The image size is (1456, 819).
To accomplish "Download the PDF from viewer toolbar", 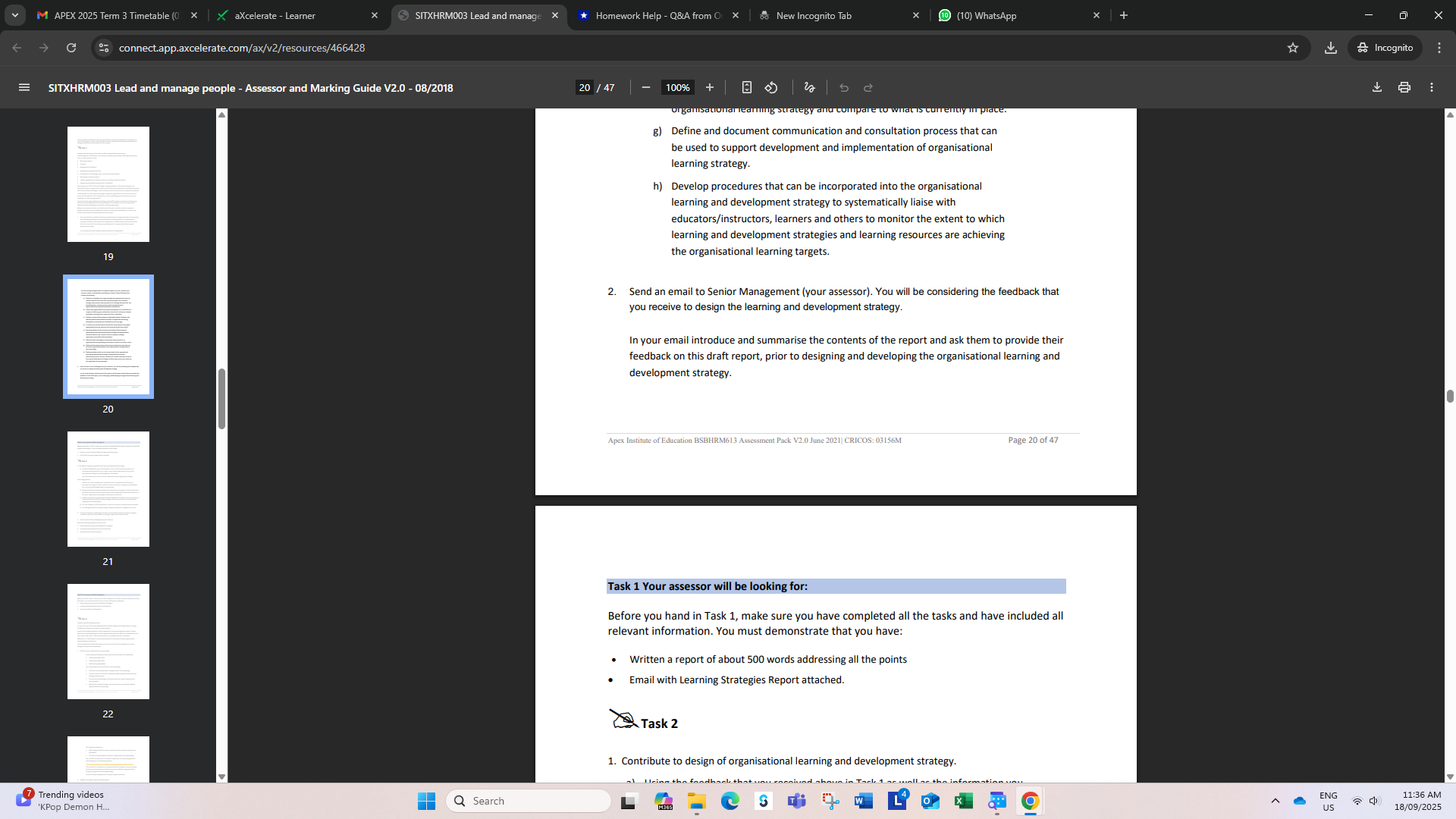I will point(1377,87).
